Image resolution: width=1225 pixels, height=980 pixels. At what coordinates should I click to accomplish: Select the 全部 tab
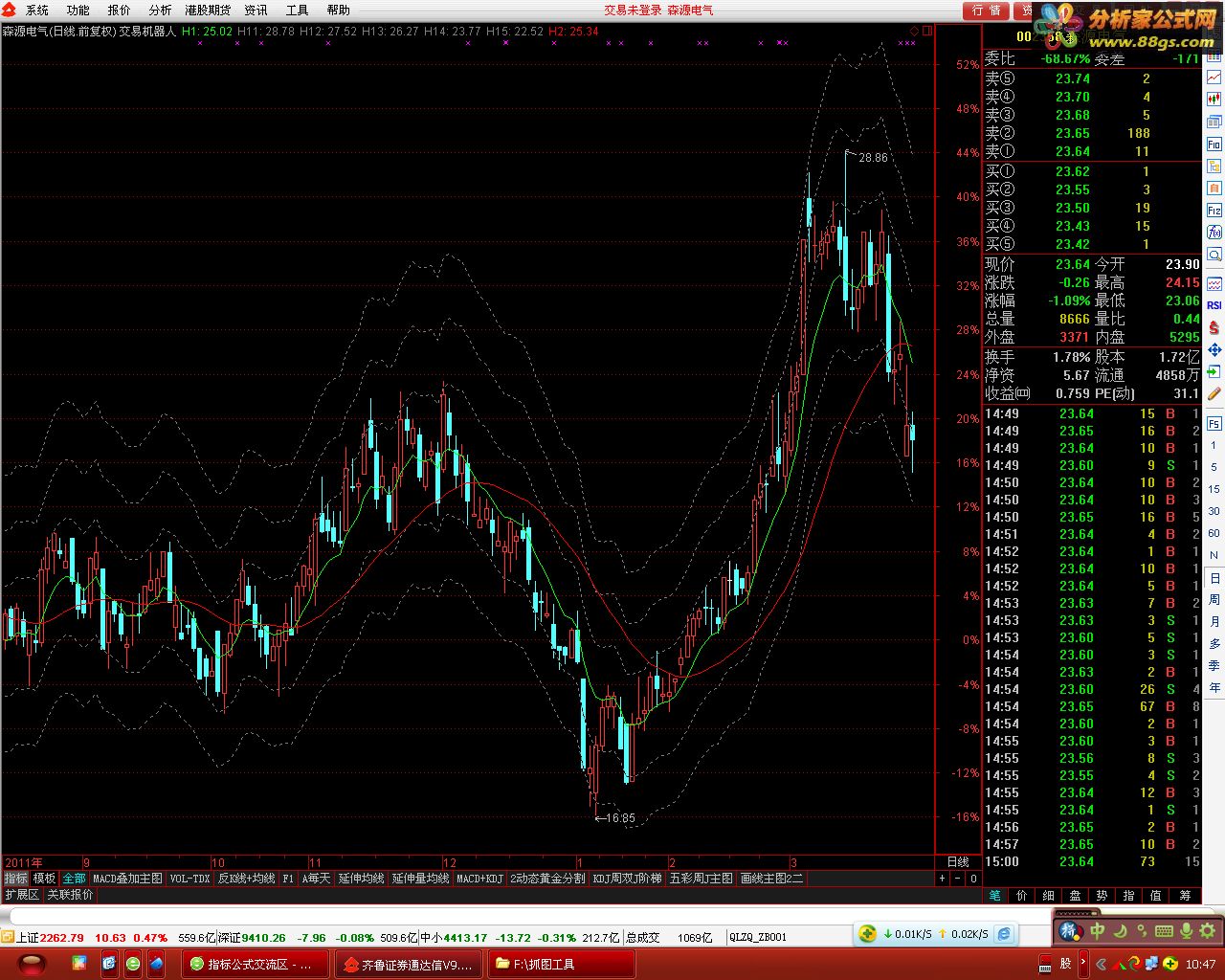tap(75, 879)
